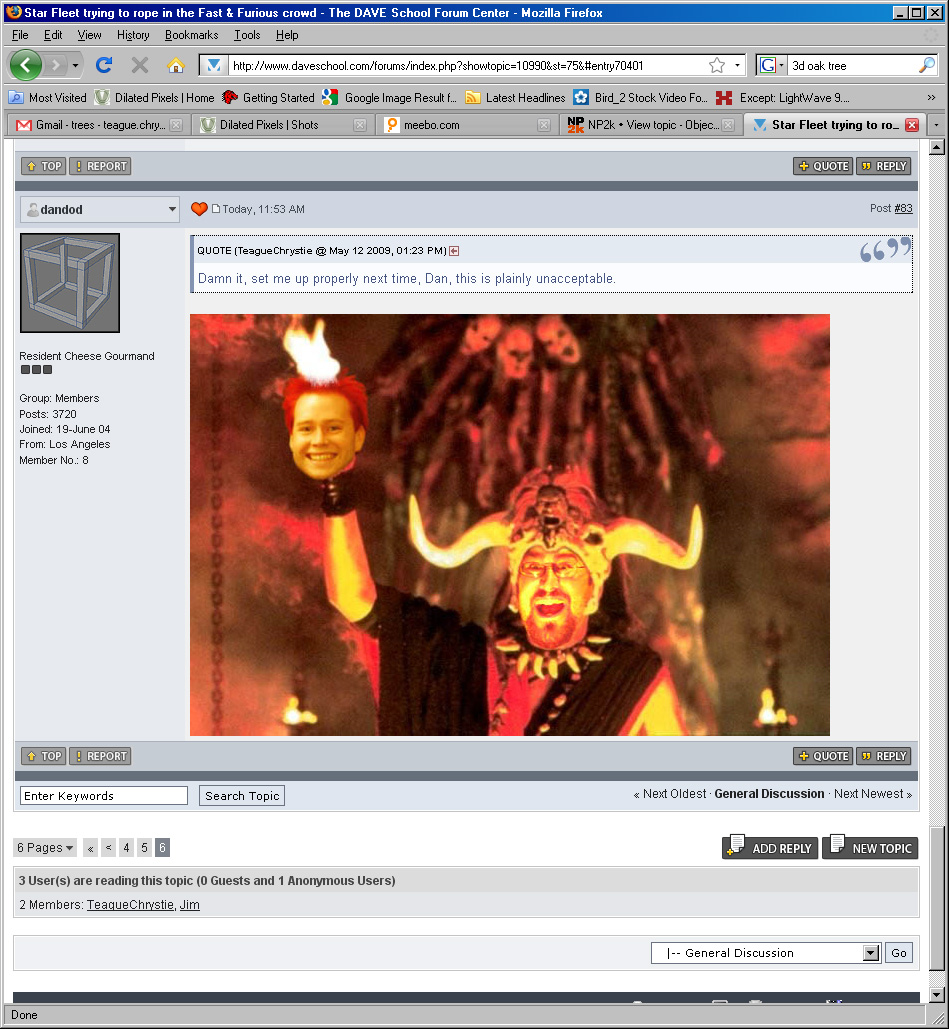This screenshot has height=1029, width=949.
Task: Click the QUOTE button under dandod's post
Action: tap(823, 756)
